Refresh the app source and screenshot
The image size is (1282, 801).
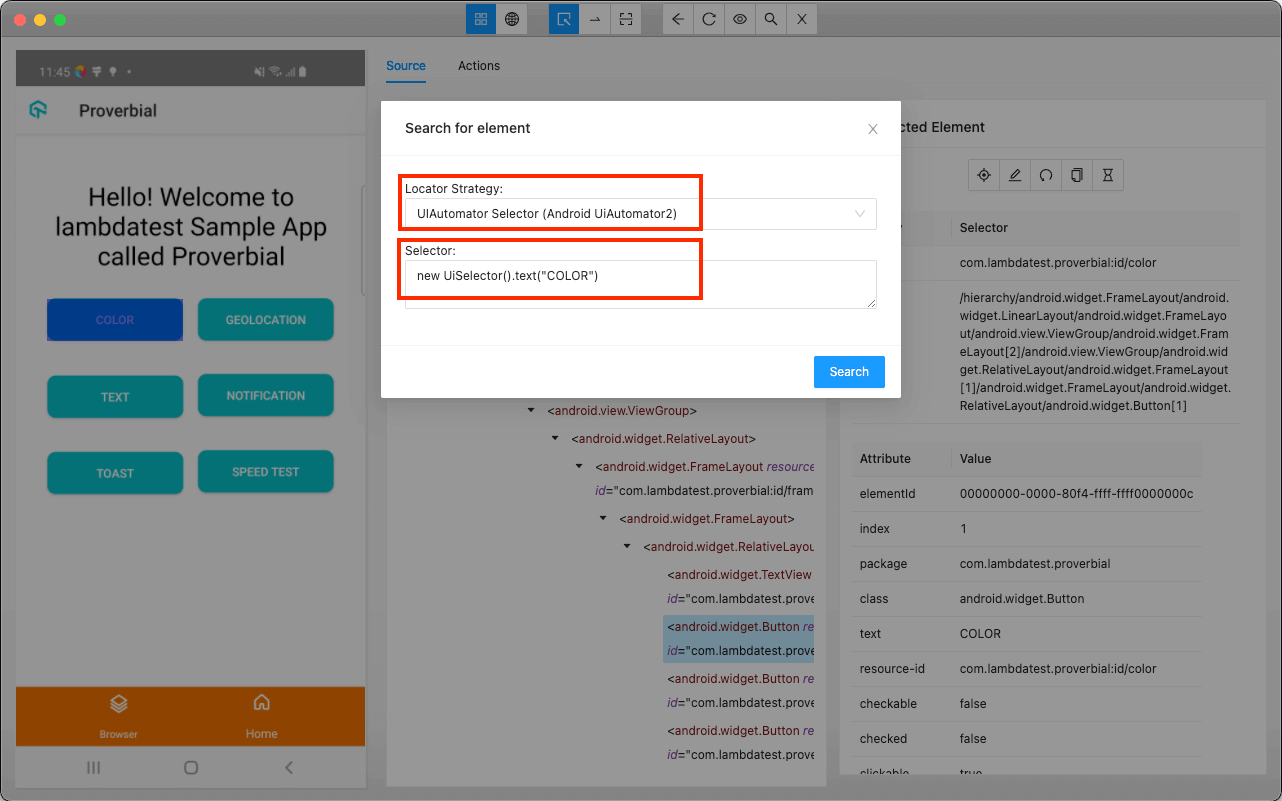(709, 18)
